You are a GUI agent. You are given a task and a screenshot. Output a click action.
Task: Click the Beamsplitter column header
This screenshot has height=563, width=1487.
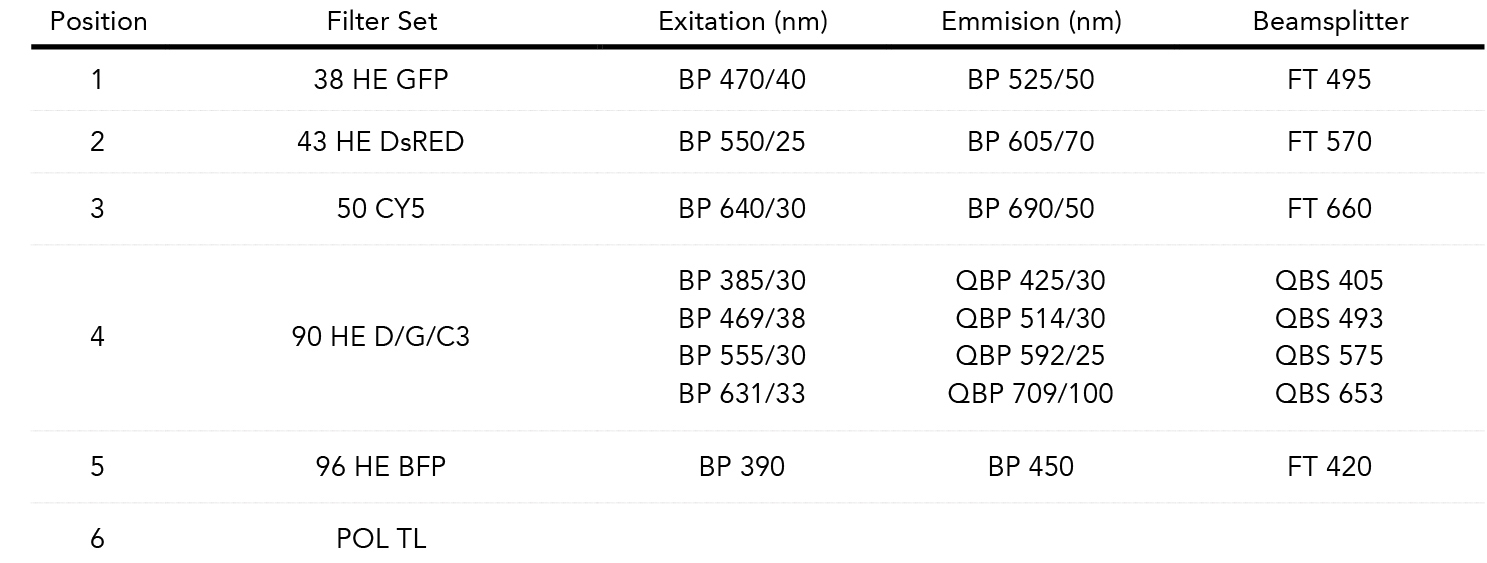point(1330,22)
